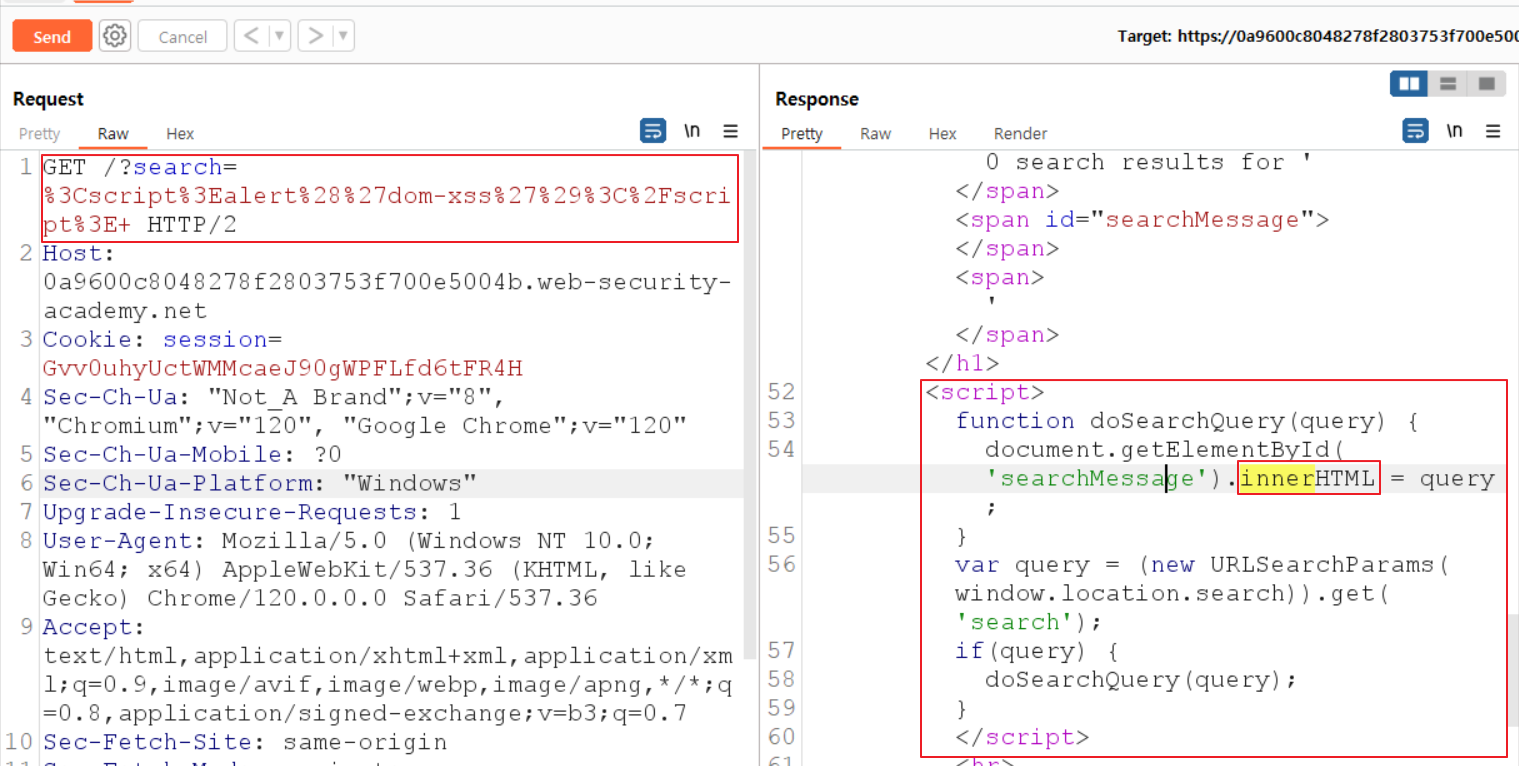Switch to the Response Render tab

tap(1020, 134)
